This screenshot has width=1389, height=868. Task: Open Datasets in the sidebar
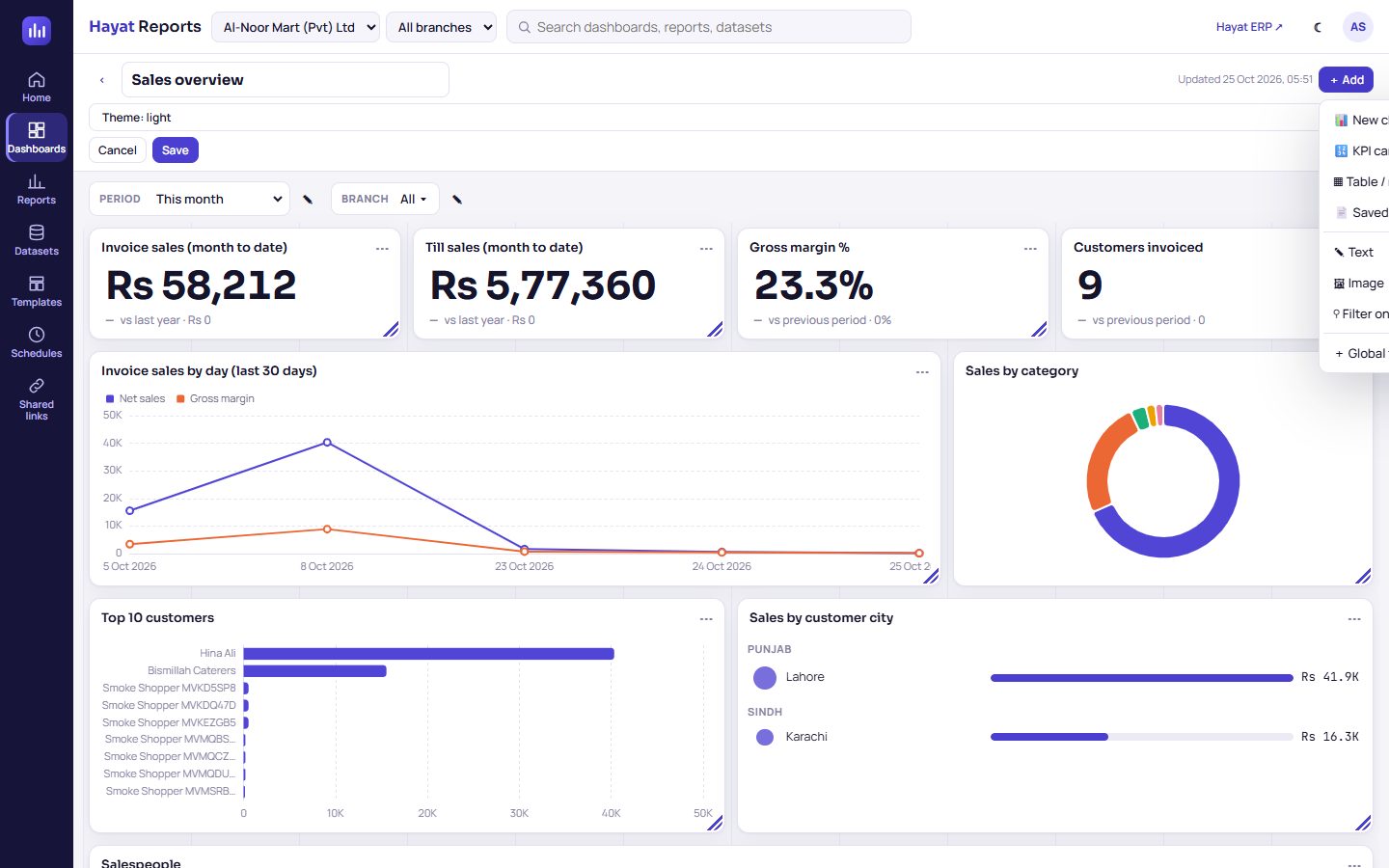37,240
